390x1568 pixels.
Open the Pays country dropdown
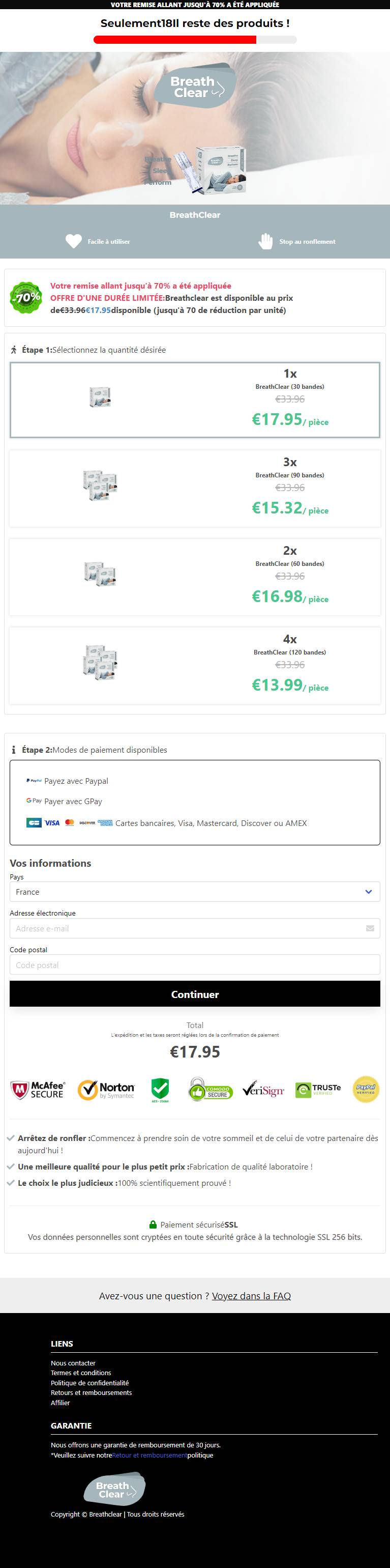(x=195, y=892)
